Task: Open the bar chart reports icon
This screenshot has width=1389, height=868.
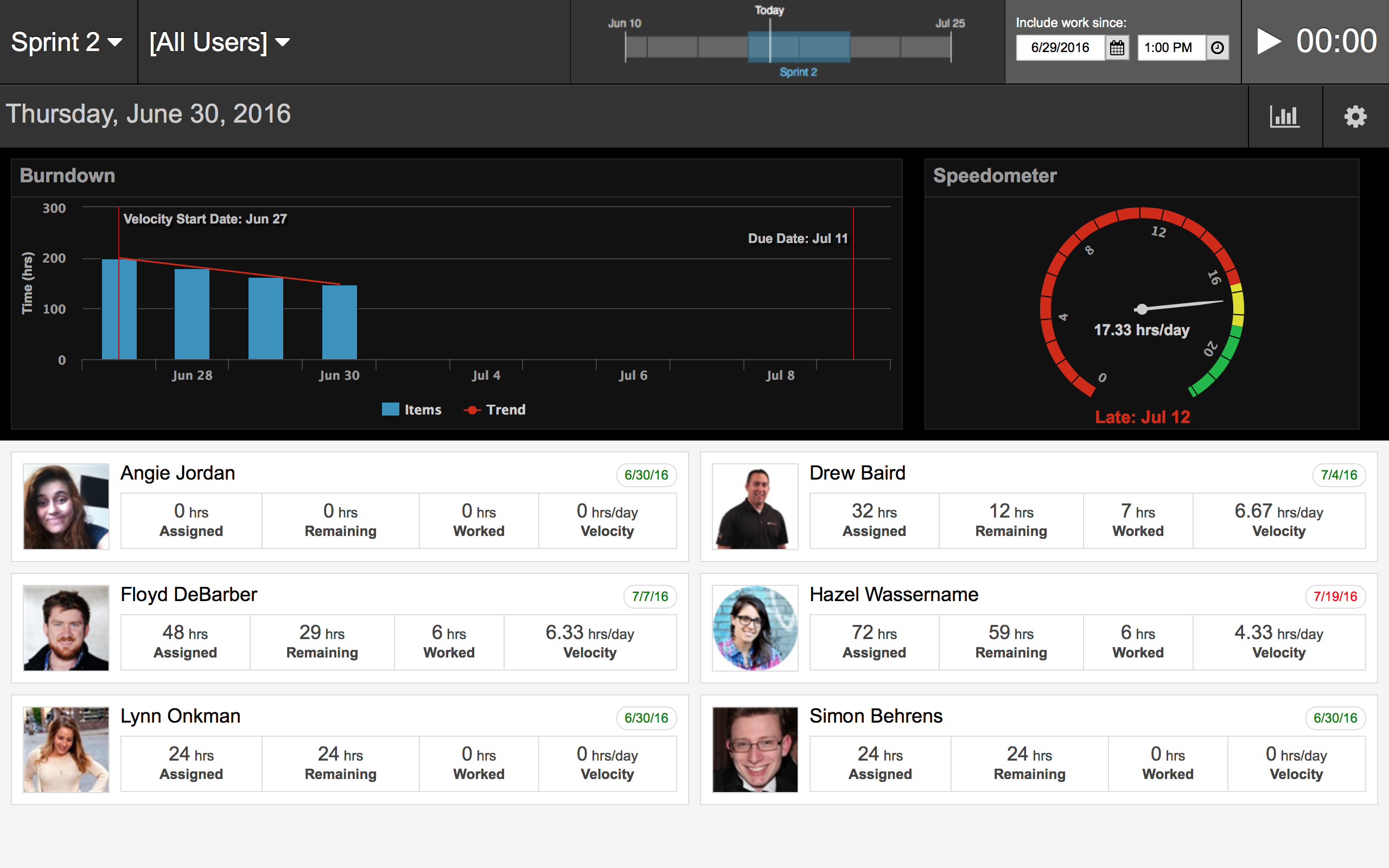Action: pos(1284,117)
